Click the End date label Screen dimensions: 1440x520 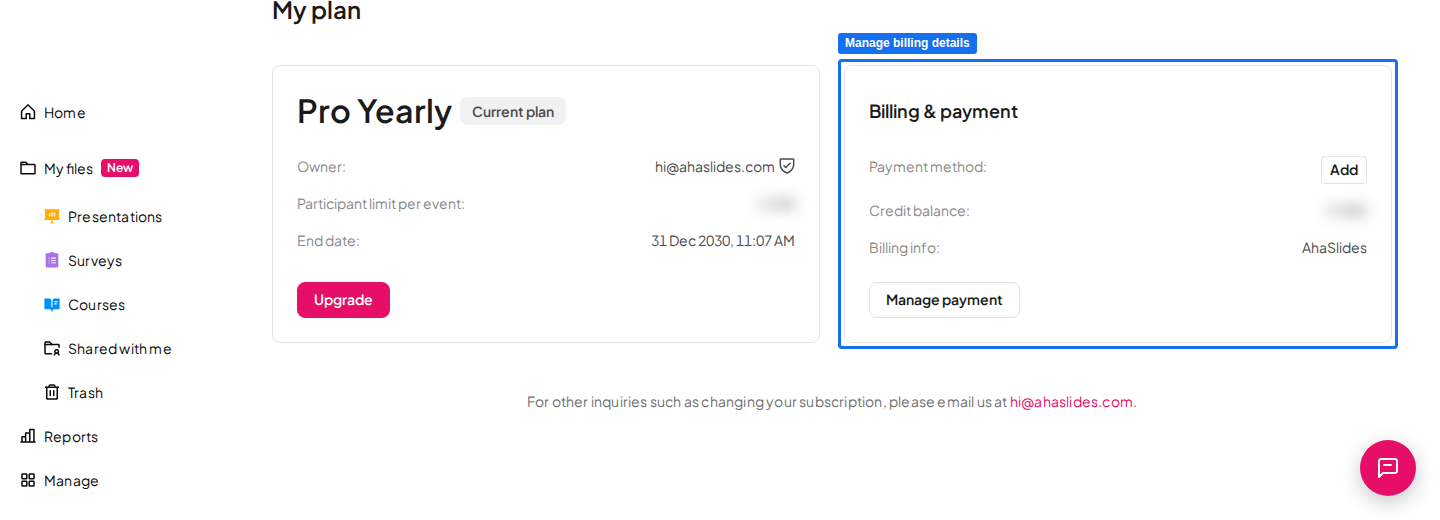click(x=328, y=241)
